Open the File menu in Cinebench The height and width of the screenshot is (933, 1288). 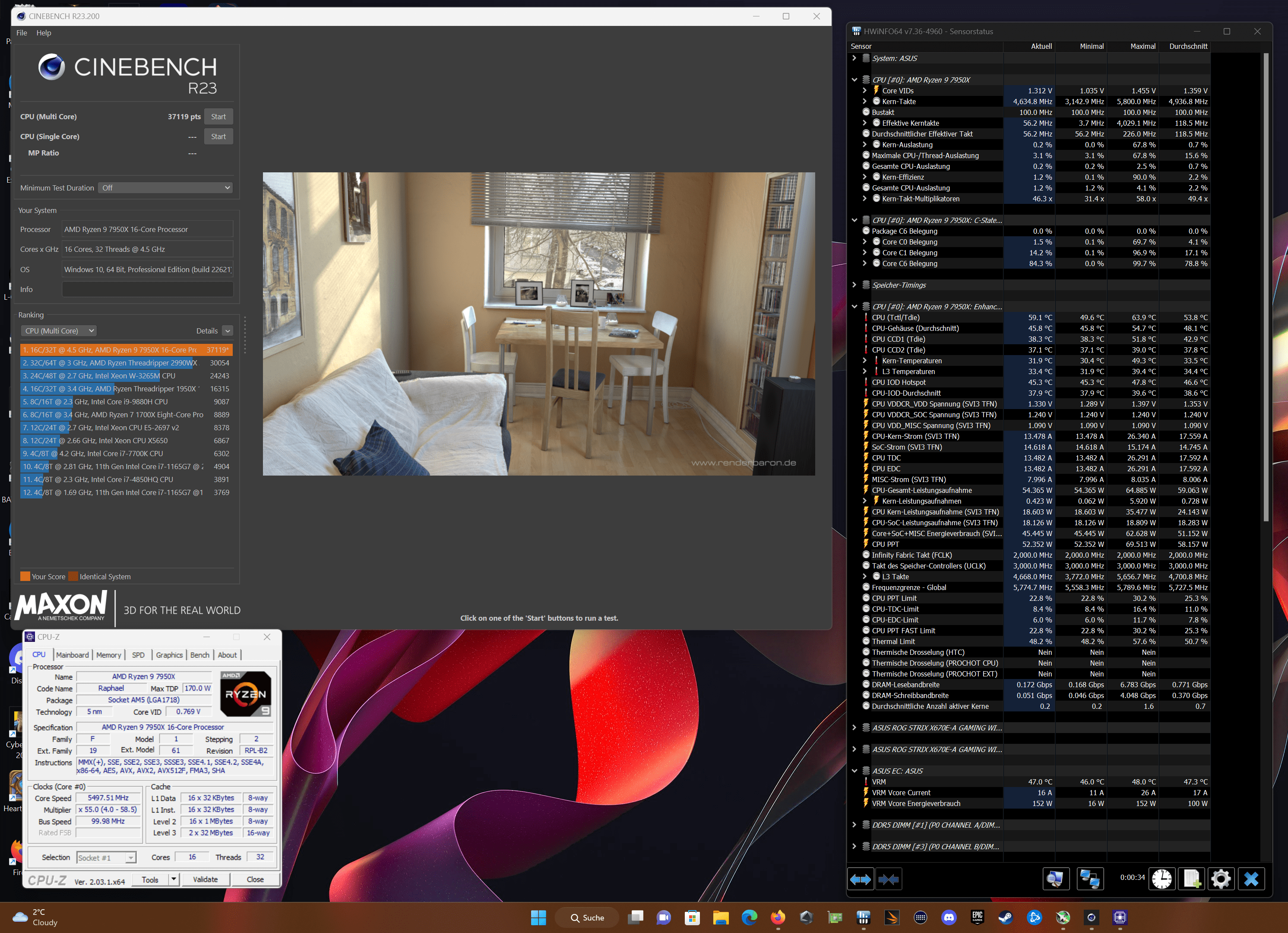(x=22, y=32)
